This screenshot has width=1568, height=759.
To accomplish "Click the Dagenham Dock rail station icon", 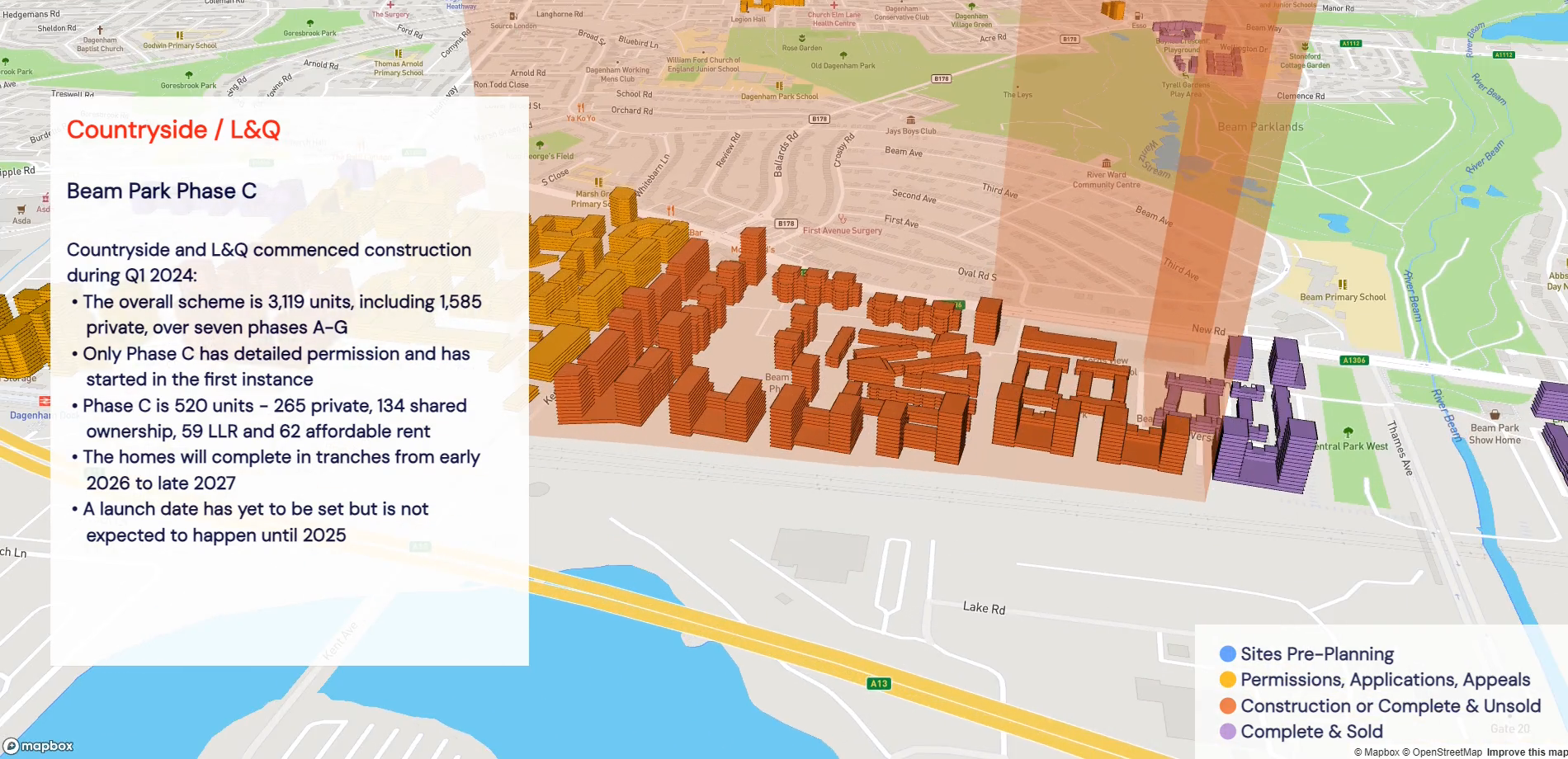I will pyautogui.click(x=45, y=401).
